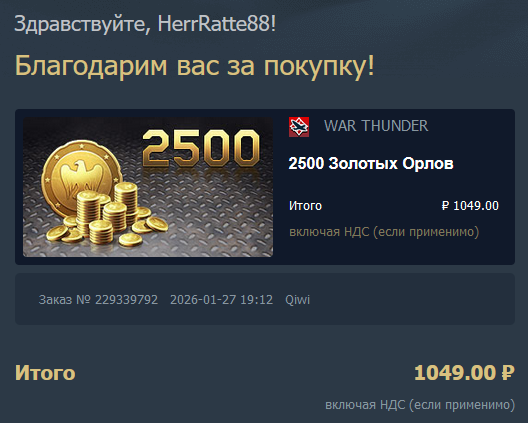Click the WAR THUNDER title text
The height and width of the screenshot is (423, 528).
[376, 126]
